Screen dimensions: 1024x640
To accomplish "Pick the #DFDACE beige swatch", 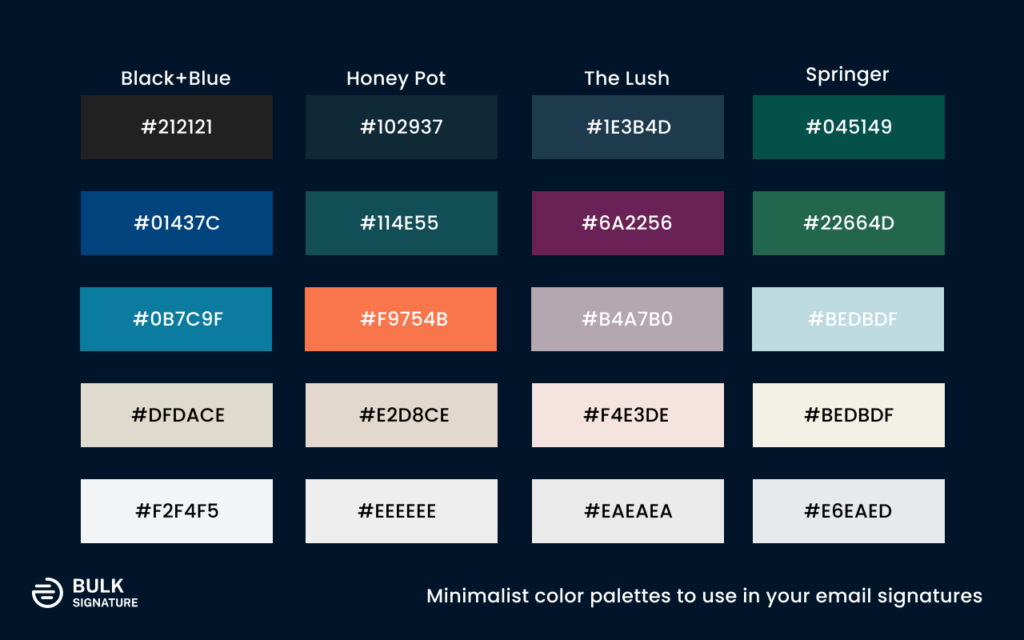I will tap(177, 415).
